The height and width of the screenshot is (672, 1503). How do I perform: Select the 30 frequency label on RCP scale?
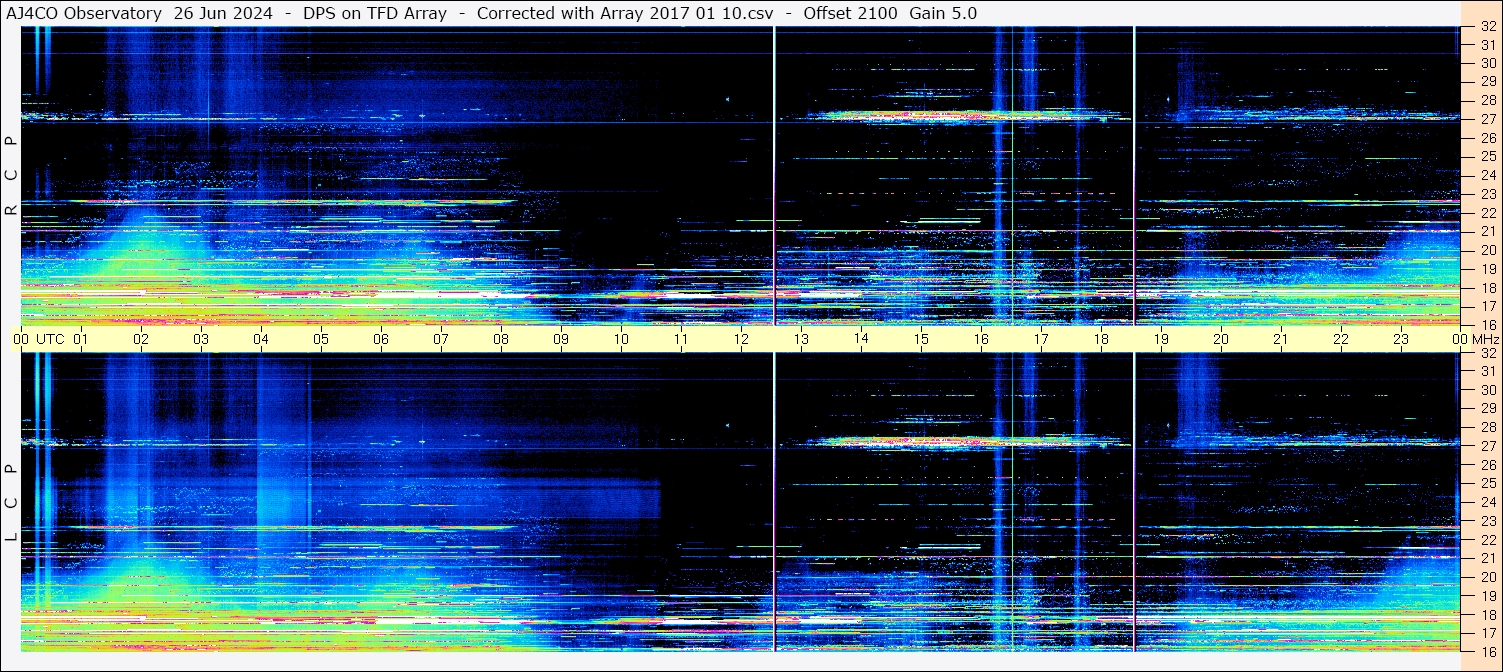[x=1488, y=64]
